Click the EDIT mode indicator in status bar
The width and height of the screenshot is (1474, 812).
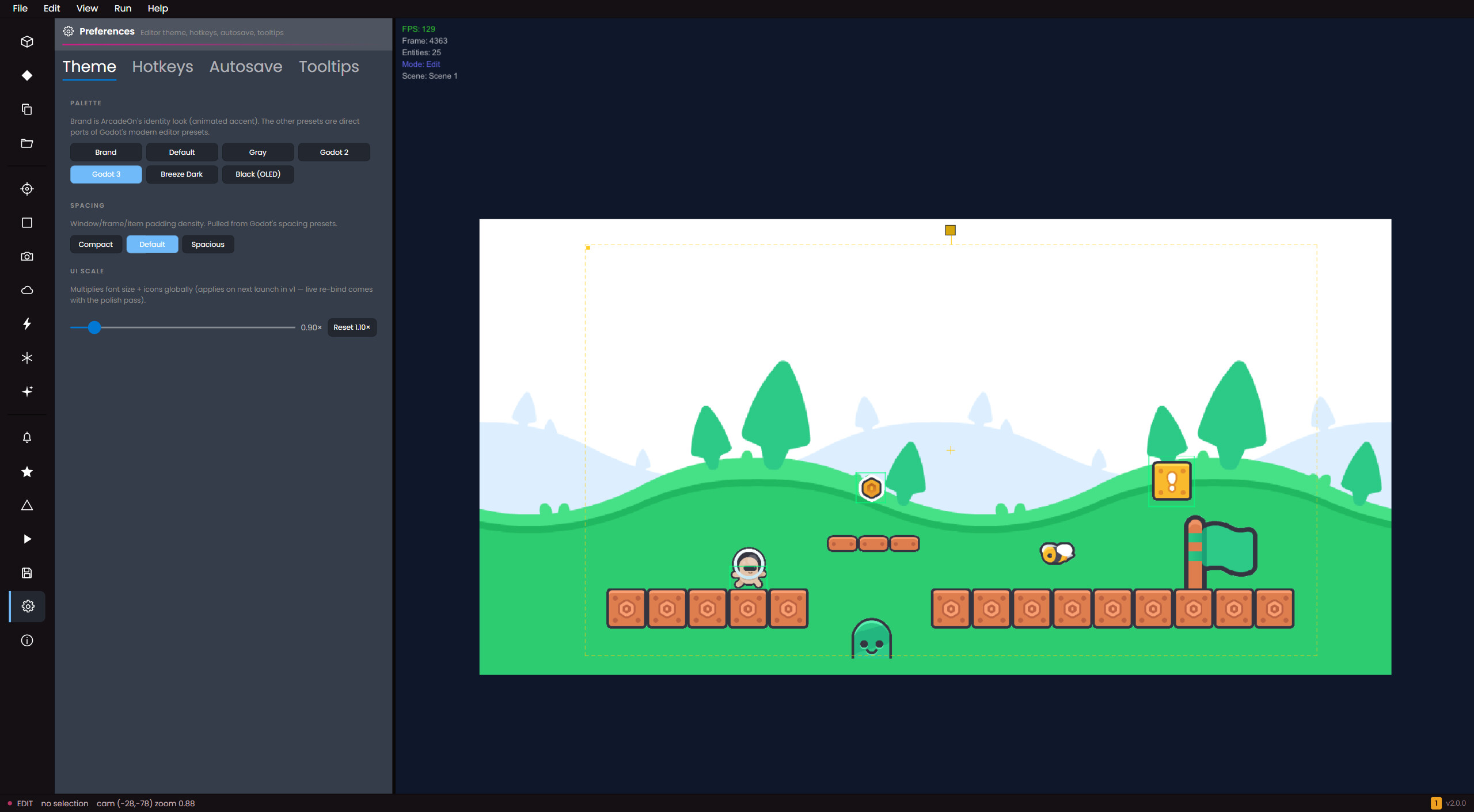[25, 803]
